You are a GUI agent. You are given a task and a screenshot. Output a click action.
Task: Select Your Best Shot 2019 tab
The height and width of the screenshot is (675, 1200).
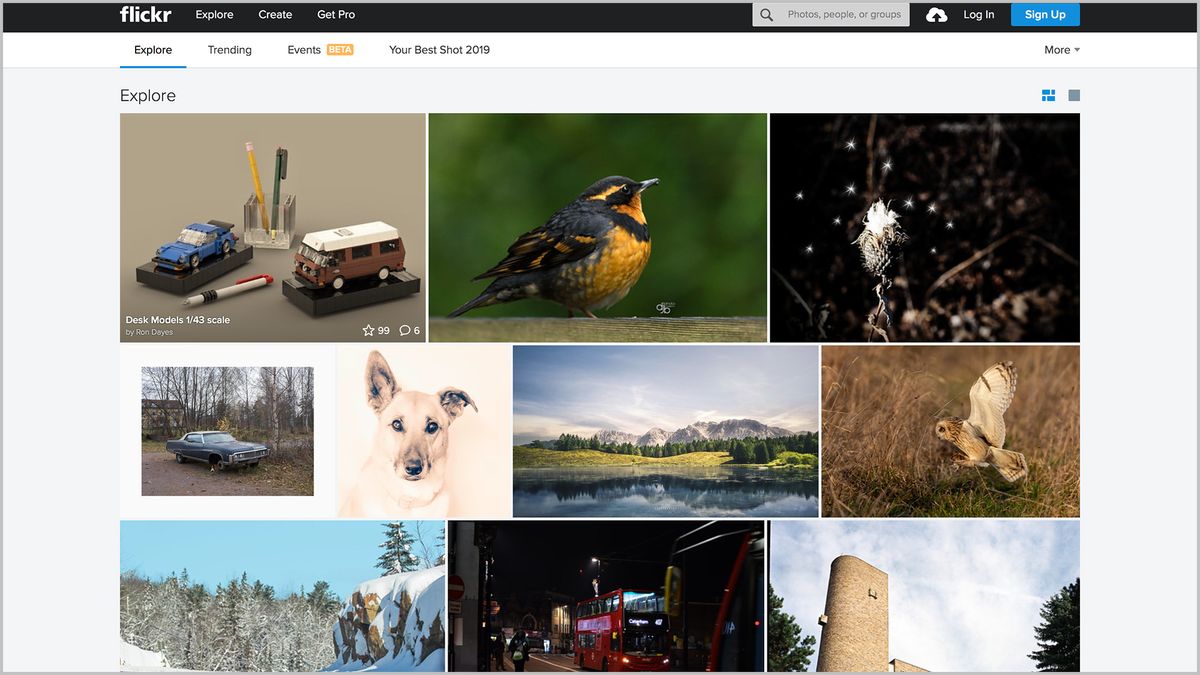click(439, 49)
